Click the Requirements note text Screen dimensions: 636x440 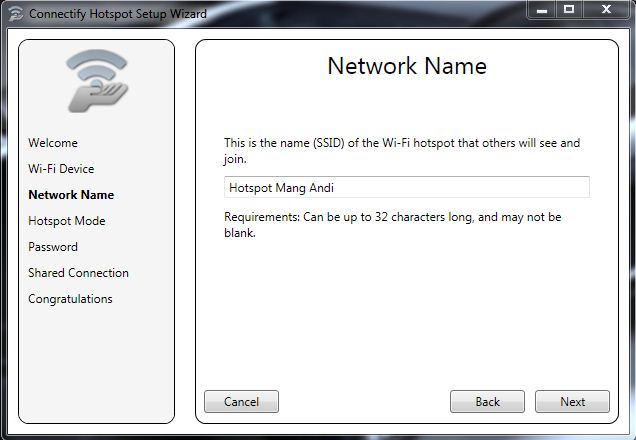click(x=393, y=225)
